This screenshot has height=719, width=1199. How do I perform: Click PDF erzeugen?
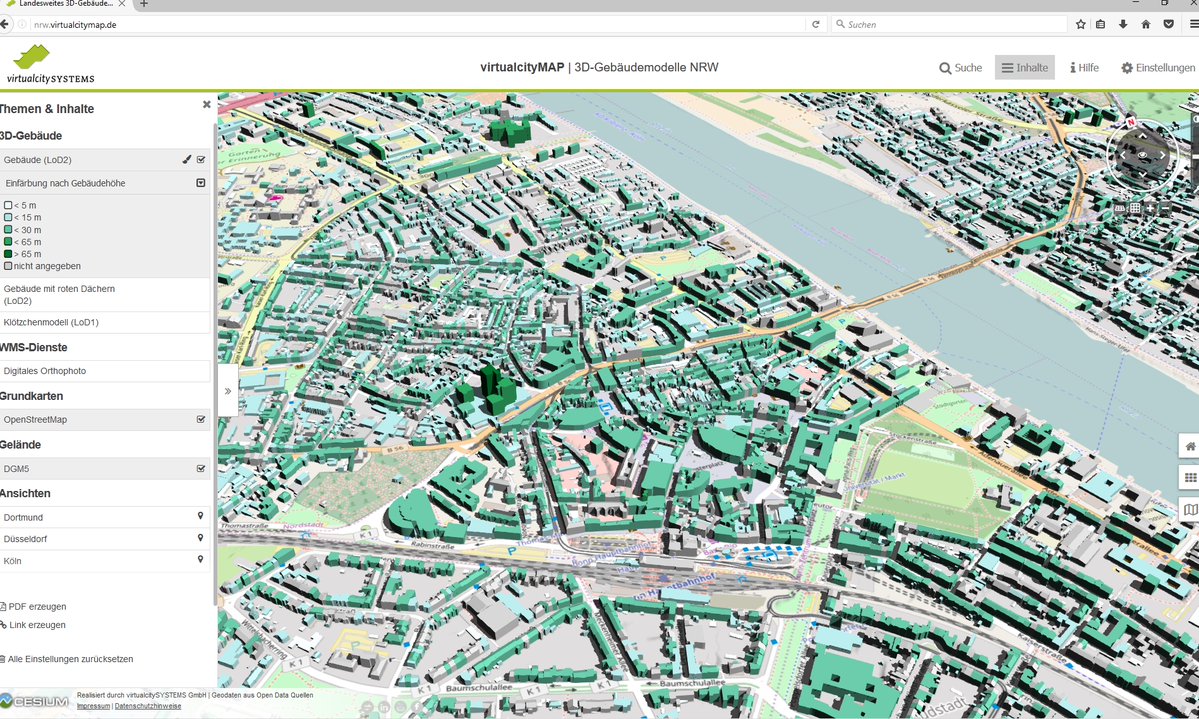(34, 607)
